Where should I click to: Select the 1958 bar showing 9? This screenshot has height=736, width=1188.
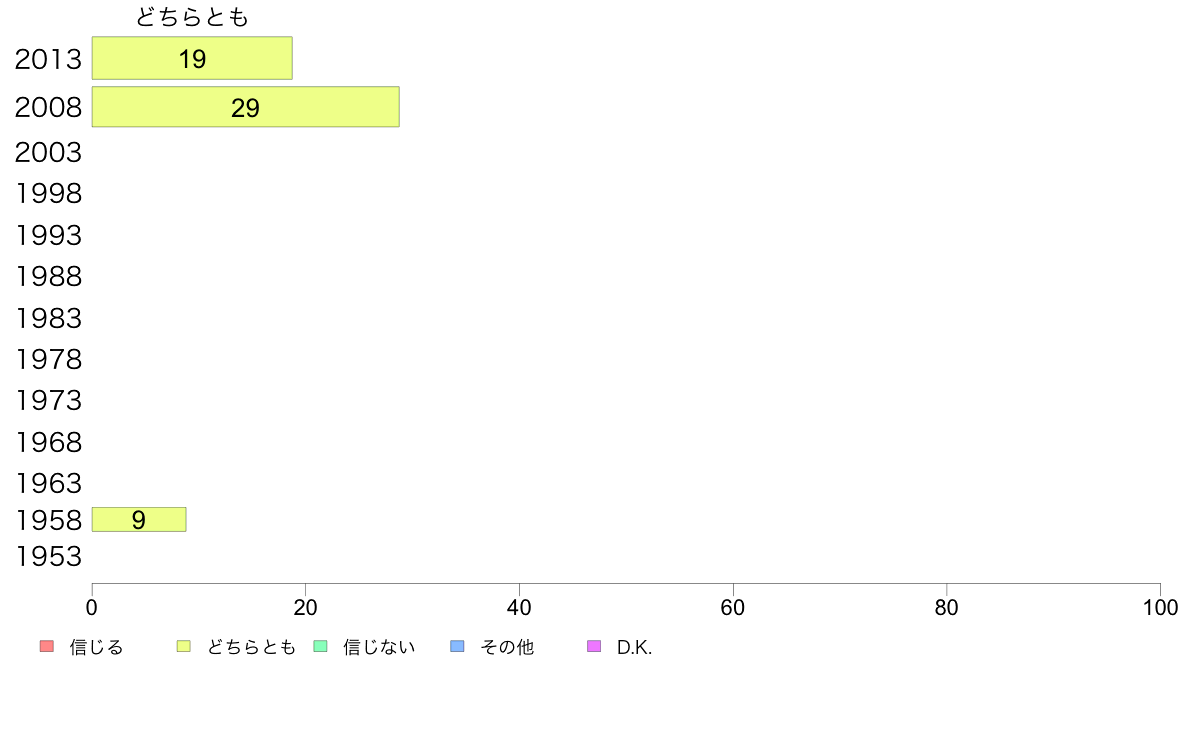point(139,519)
